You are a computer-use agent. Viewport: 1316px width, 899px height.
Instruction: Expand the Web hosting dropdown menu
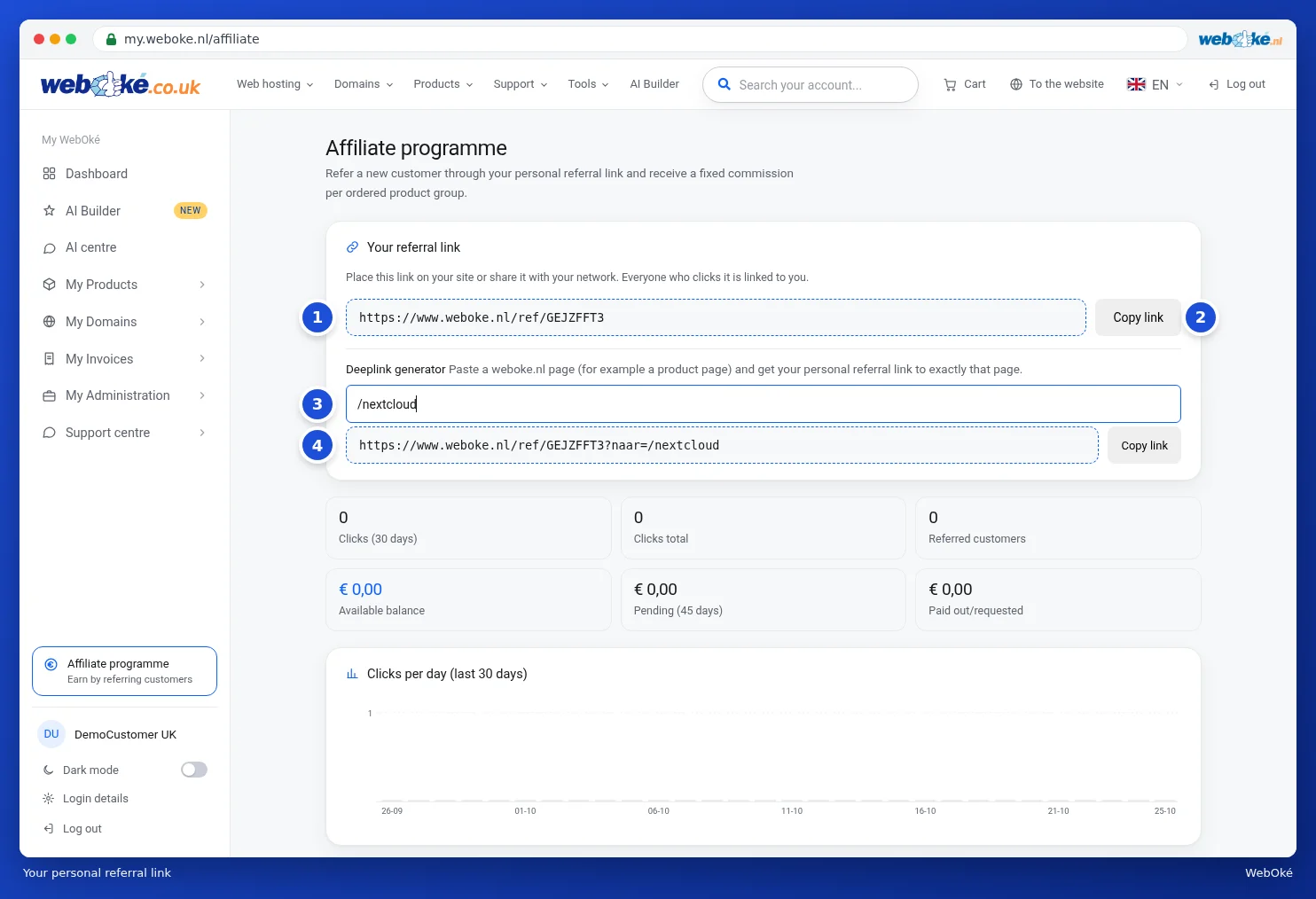pyautogui.click(x=275, y=84)
